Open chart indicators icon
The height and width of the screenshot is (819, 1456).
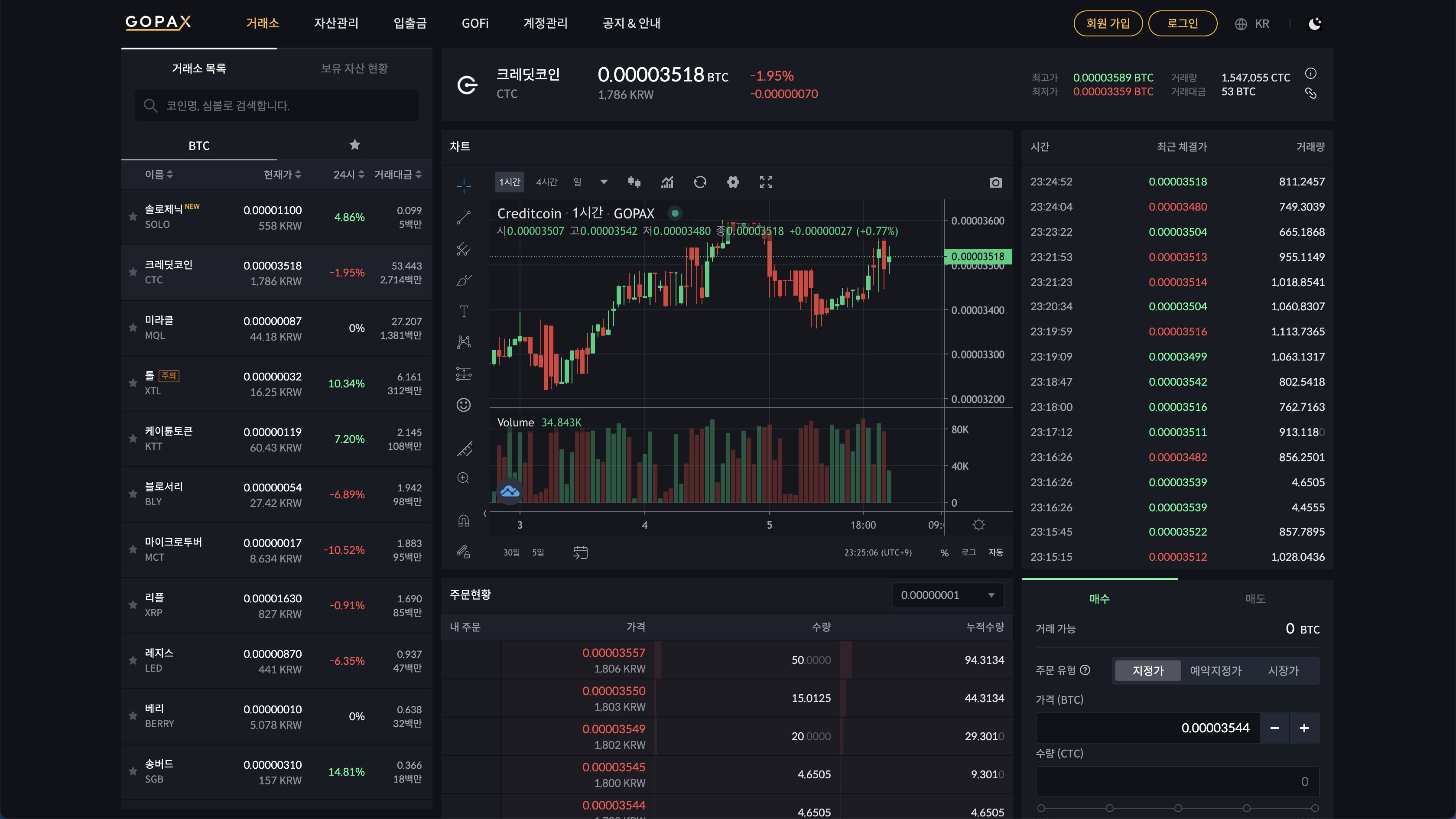point(667,182)
